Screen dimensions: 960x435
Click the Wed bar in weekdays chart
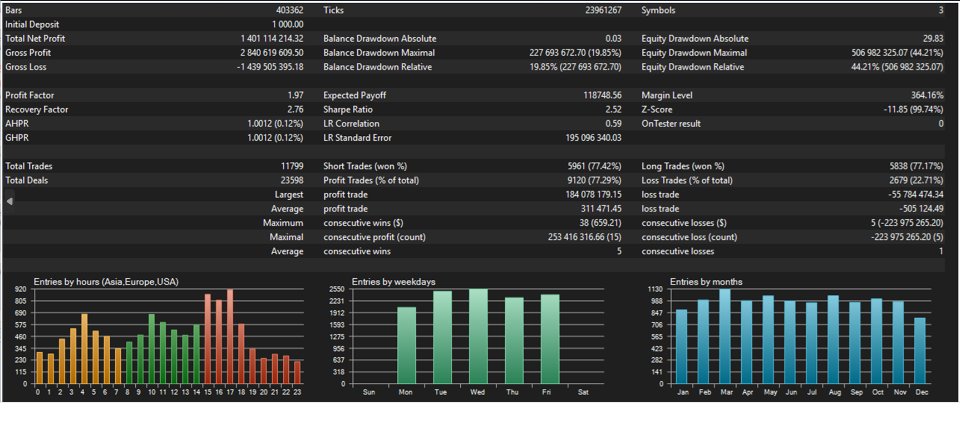478,336
